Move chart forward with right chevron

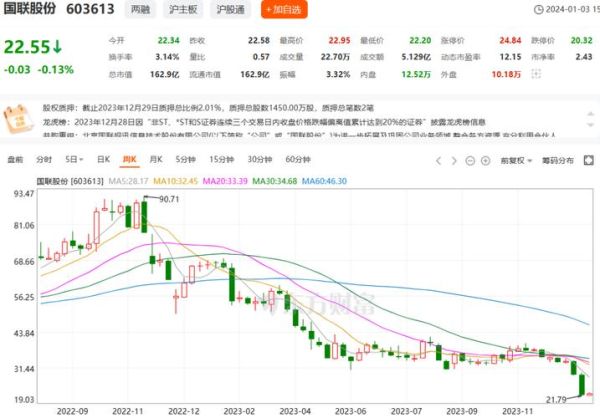click(454, 161)
